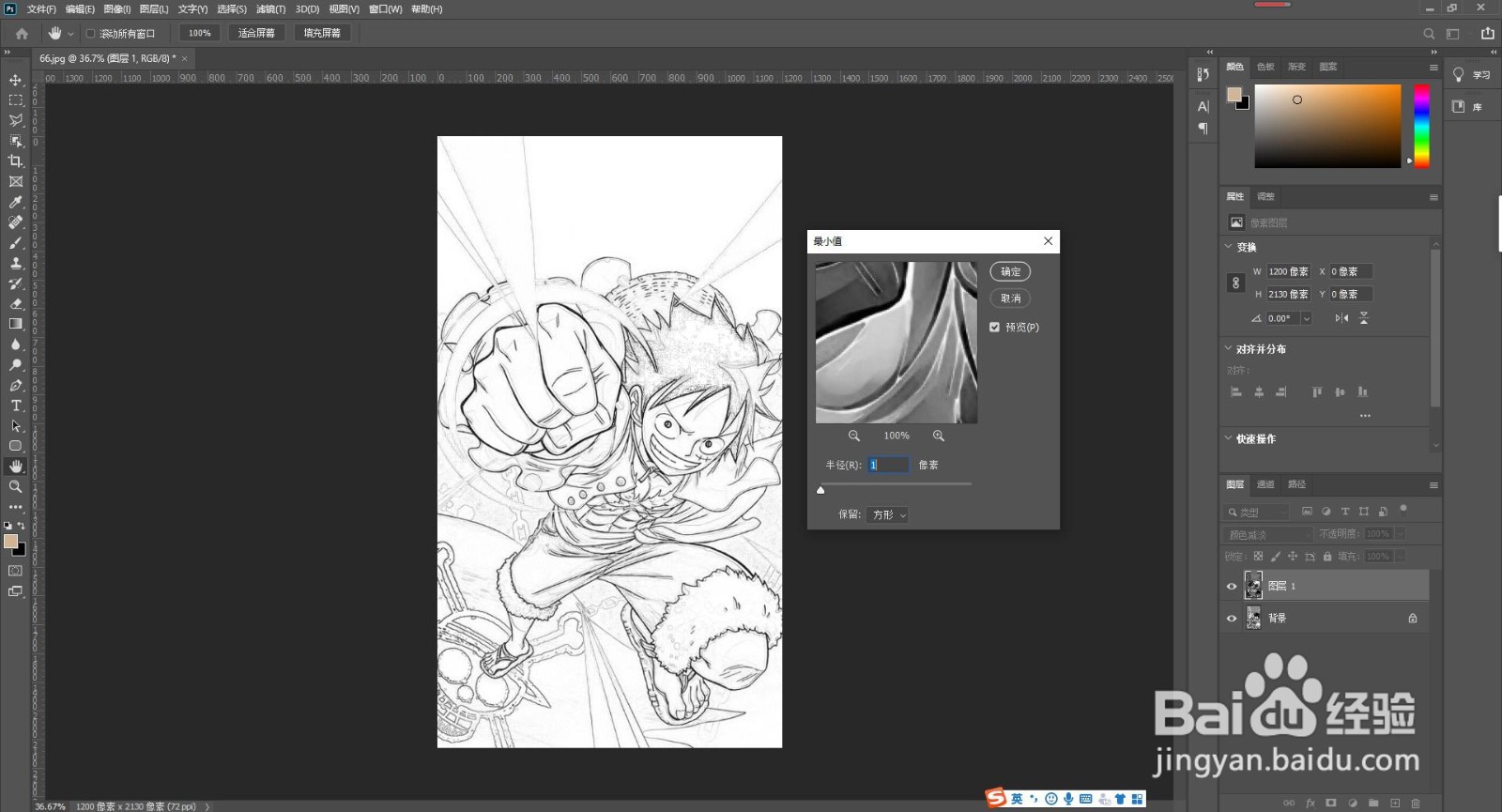This screenshot has width=1502, height=812.
Task: Open the 滤镜 menu
Action: click(270, 8)
